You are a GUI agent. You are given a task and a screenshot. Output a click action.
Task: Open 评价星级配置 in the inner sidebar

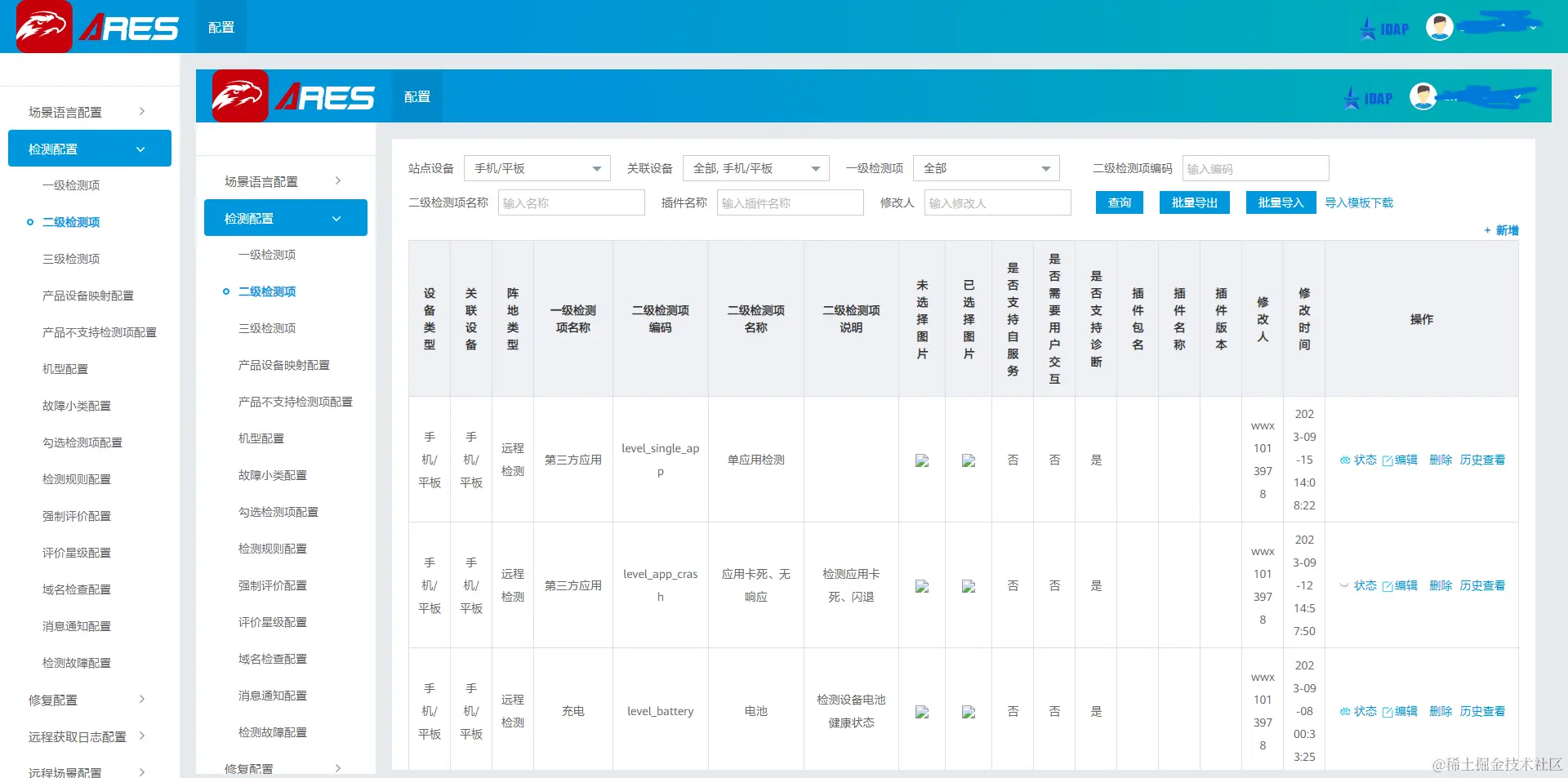pos(273,622)
